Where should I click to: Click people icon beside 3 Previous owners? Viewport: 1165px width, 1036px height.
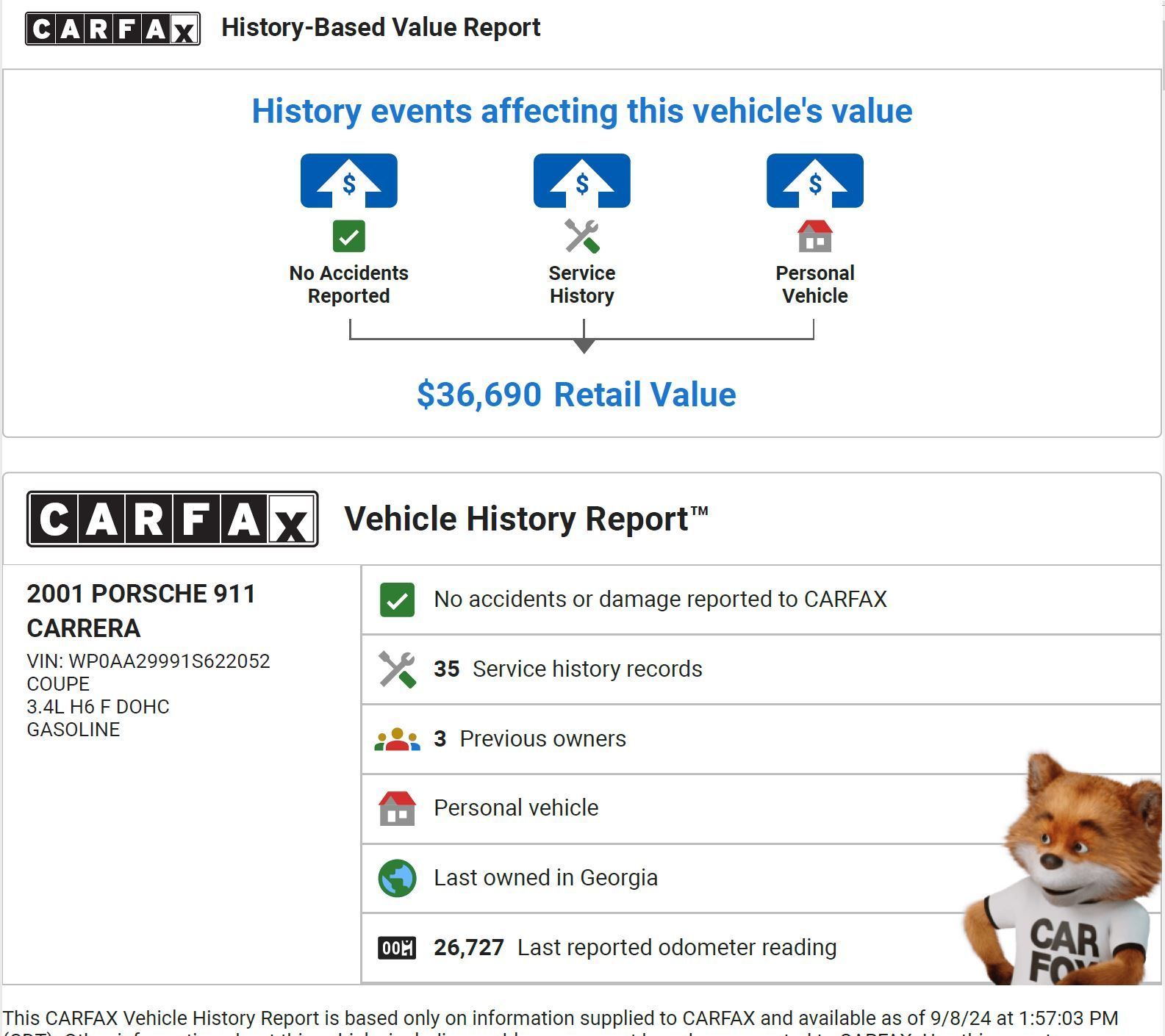(397, 739)
